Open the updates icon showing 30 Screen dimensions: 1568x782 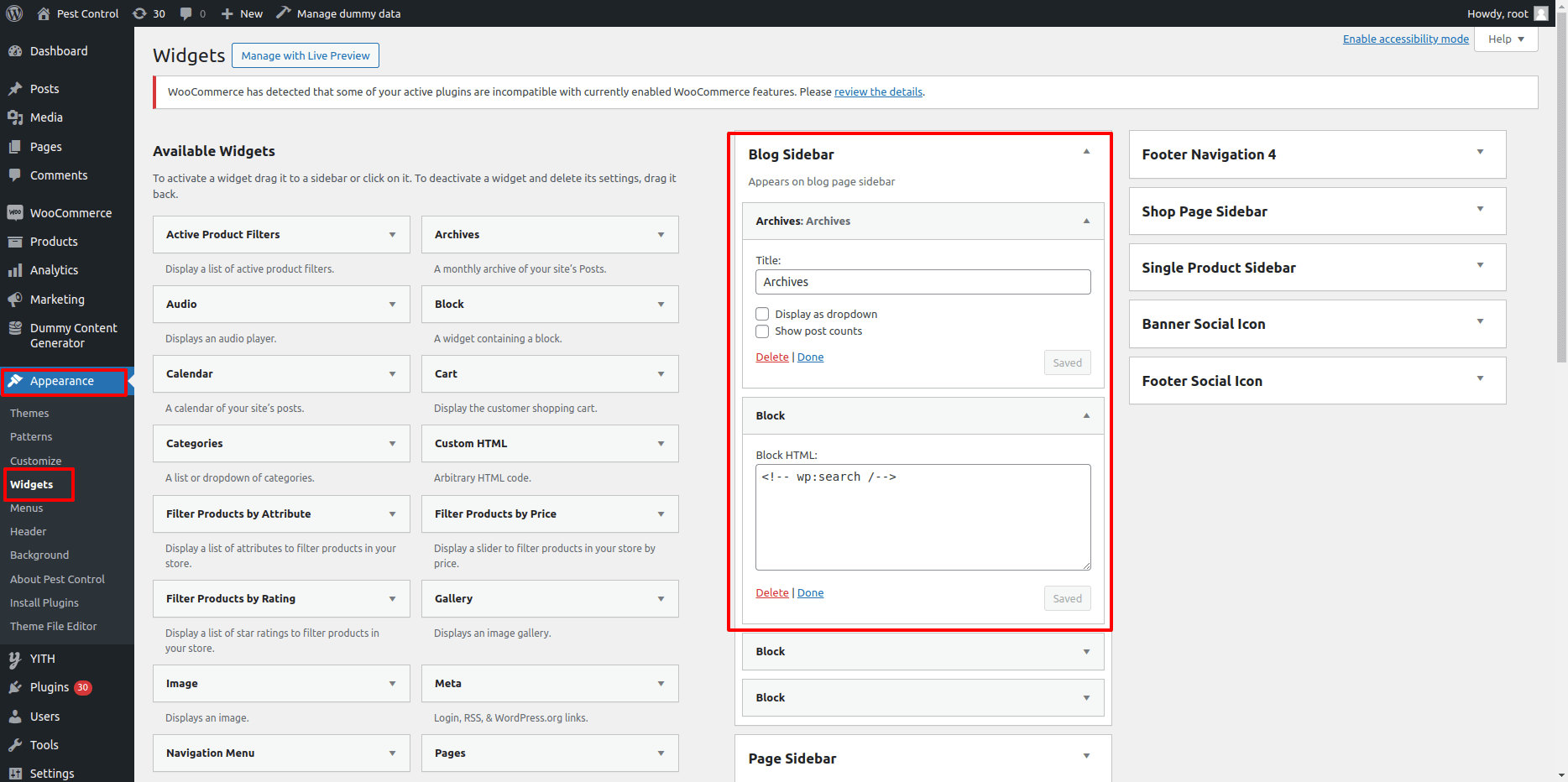tap(140, 13)
